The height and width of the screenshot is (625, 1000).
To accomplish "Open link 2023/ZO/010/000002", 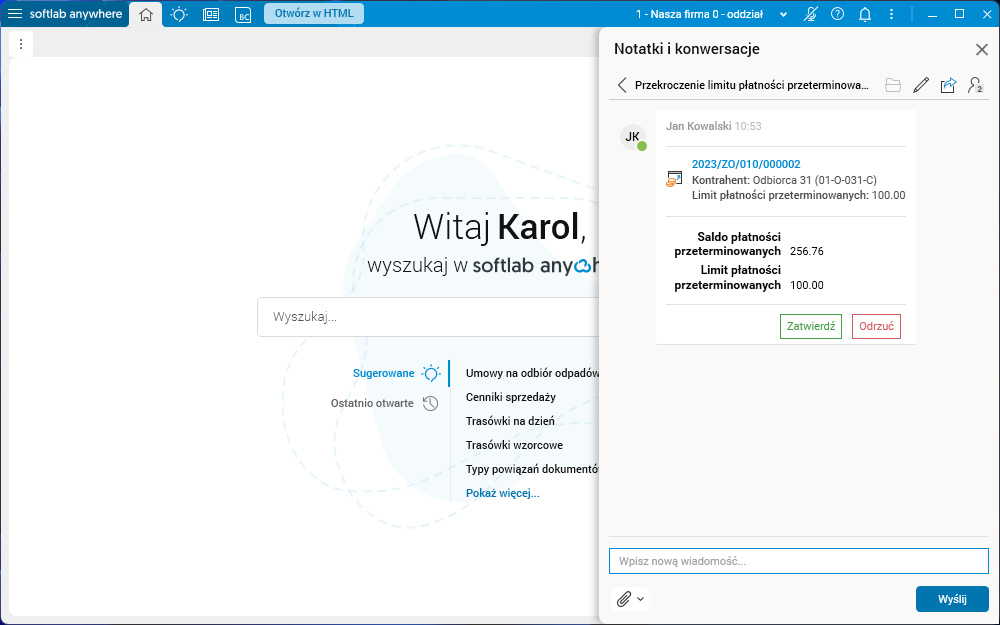I will [x=745, y=163].
